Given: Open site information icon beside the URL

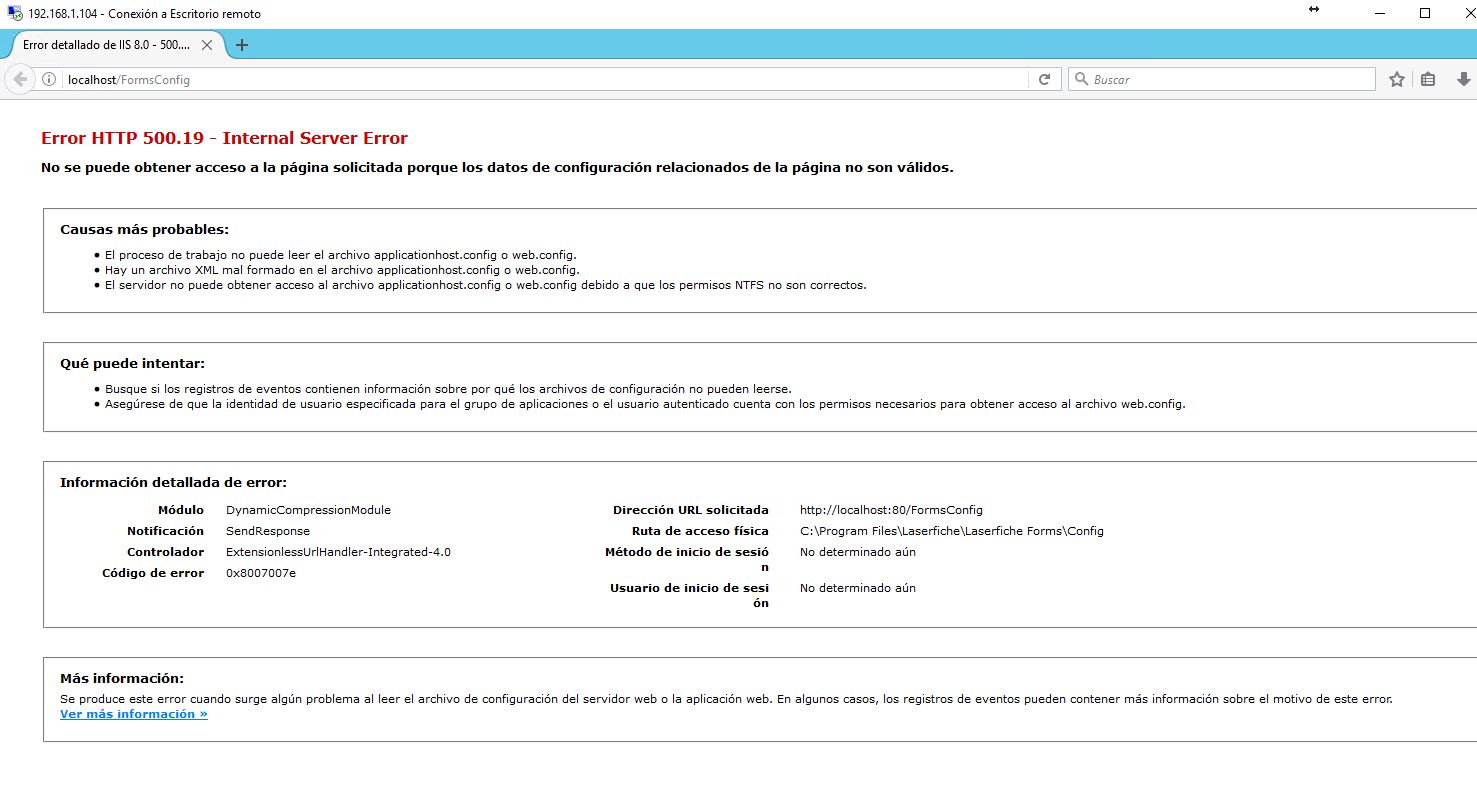Looking at the screenshot, I should (48, 80).
